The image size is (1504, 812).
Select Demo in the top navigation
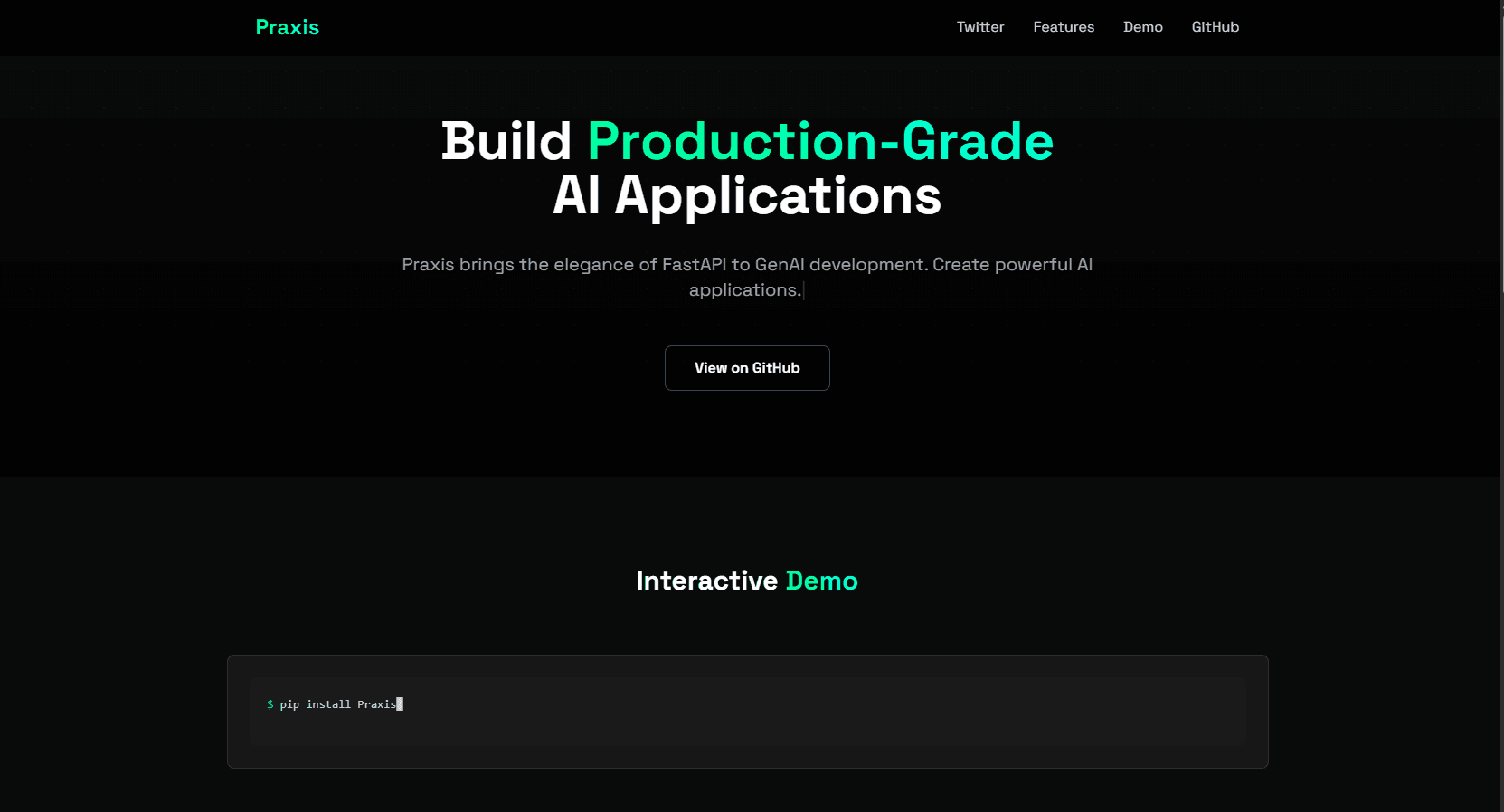(1142, 27)
